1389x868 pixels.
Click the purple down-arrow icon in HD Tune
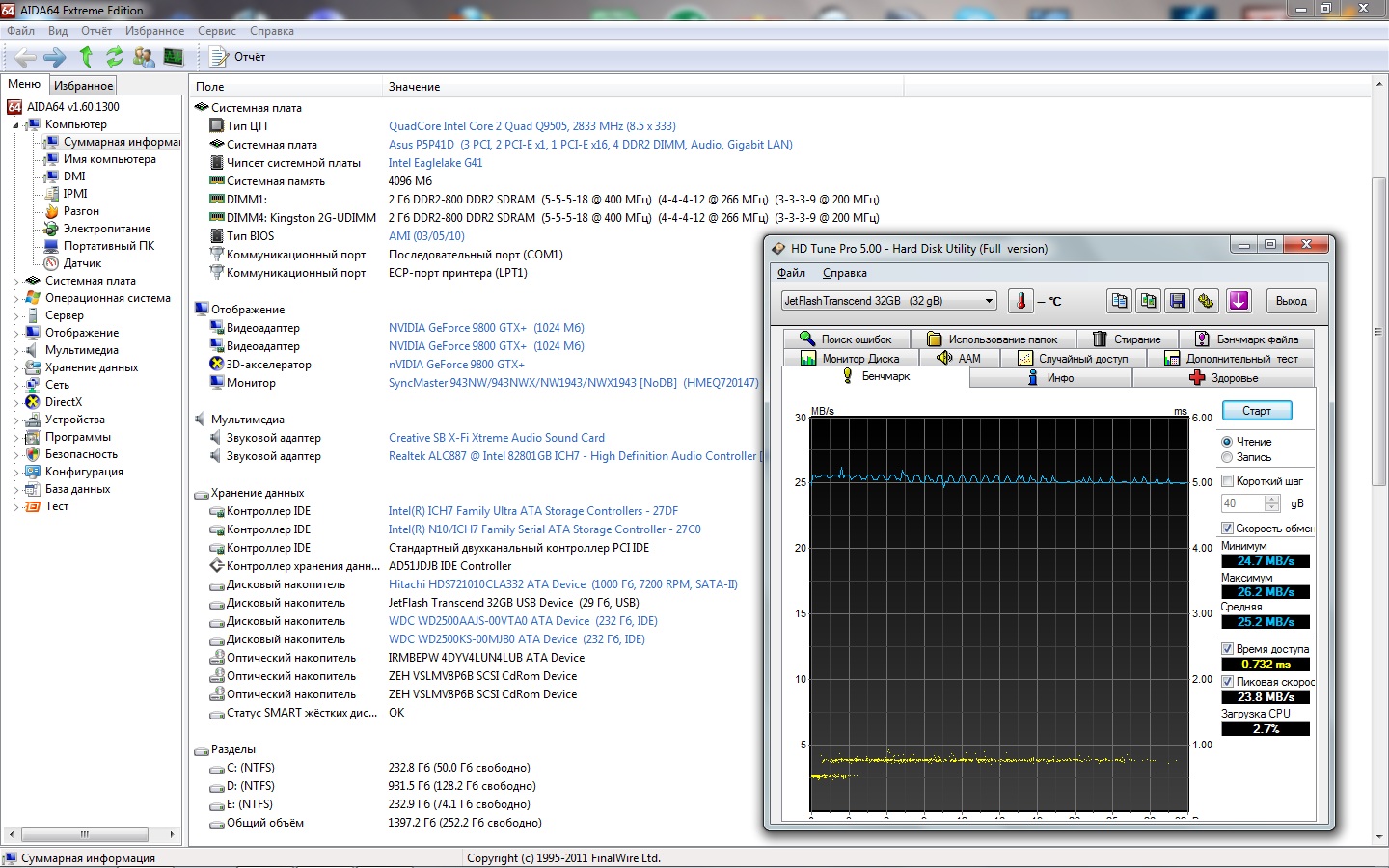point(1239,301)
